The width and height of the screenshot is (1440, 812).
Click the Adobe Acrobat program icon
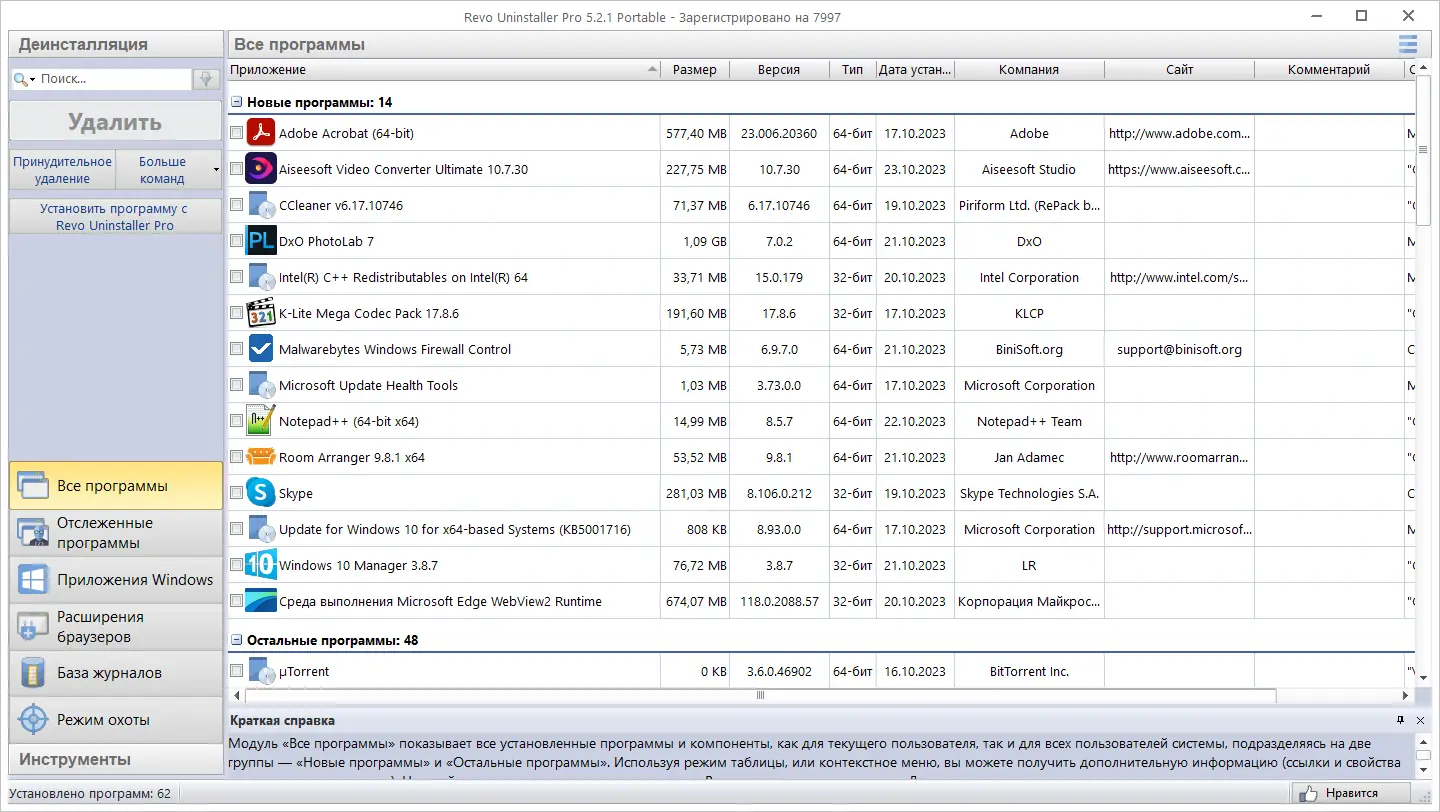point(261,133)
